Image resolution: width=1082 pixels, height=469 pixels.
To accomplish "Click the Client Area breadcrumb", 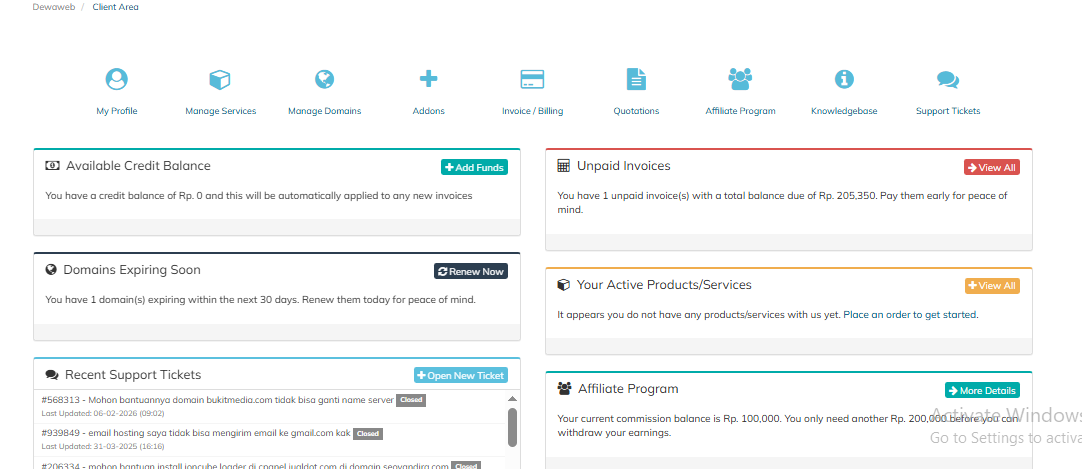I will click(115, 7).
